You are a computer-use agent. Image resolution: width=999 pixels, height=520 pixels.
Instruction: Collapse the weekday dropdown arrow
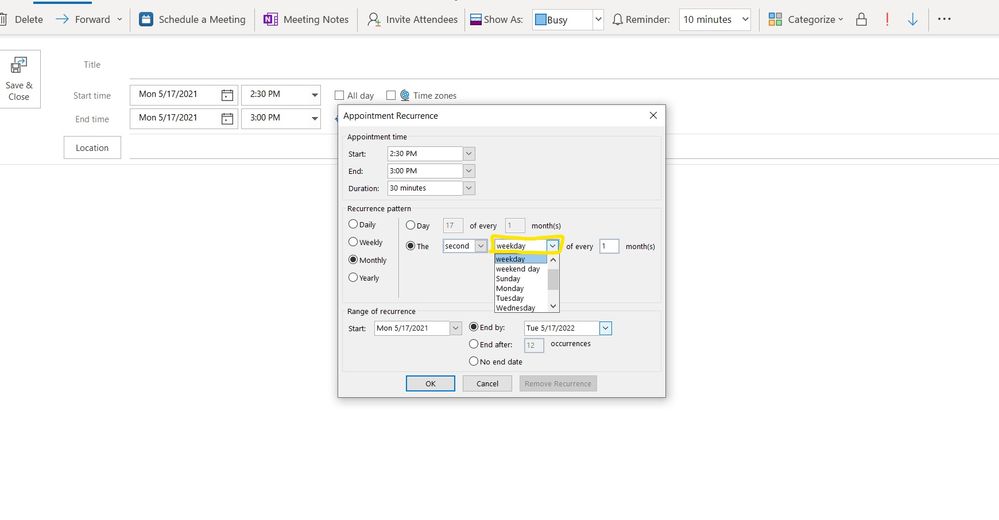[552, 246]
